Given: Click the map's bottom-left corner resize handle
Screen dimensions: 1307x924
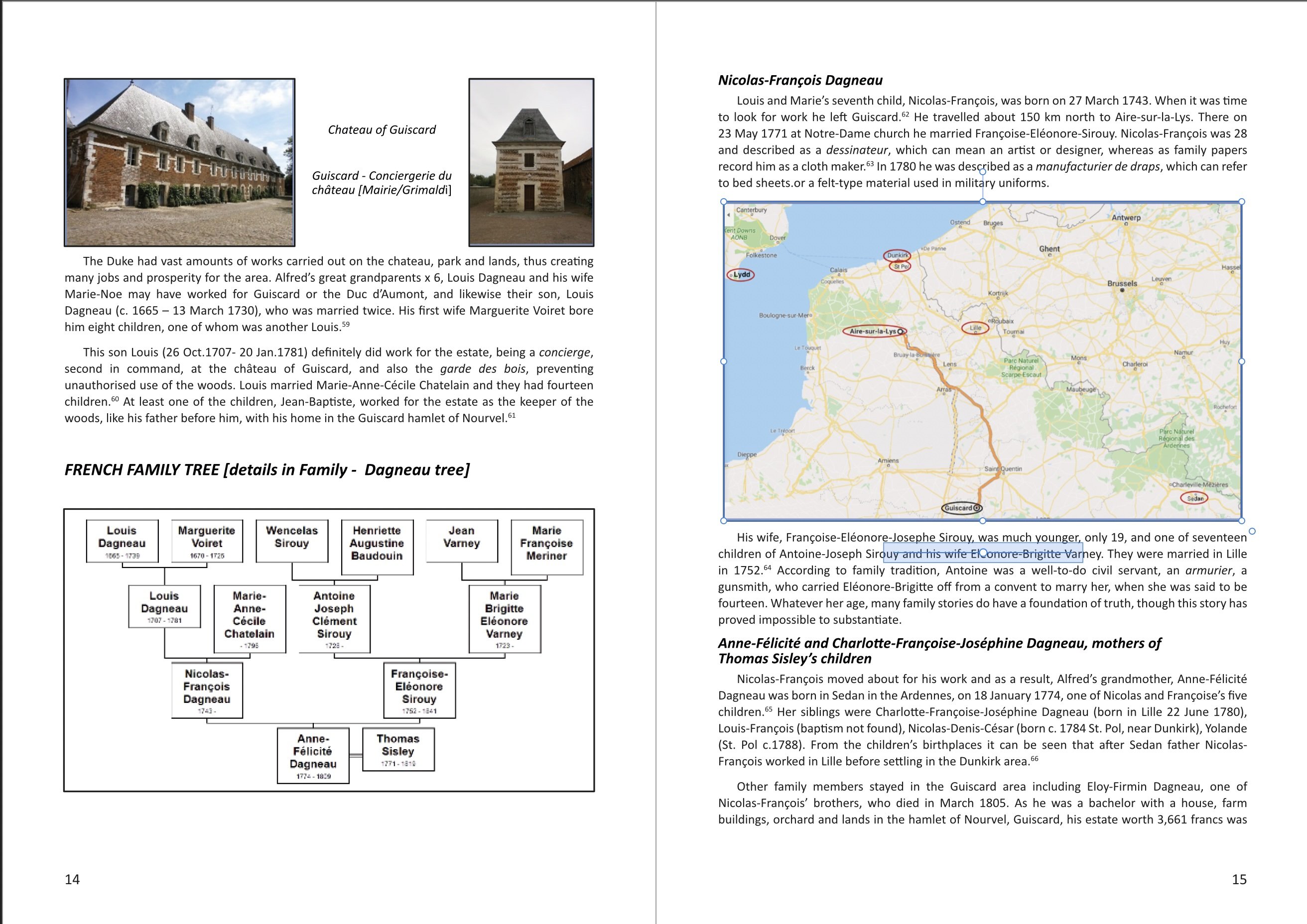Looking at the screenshot, I should pos(724,520).
